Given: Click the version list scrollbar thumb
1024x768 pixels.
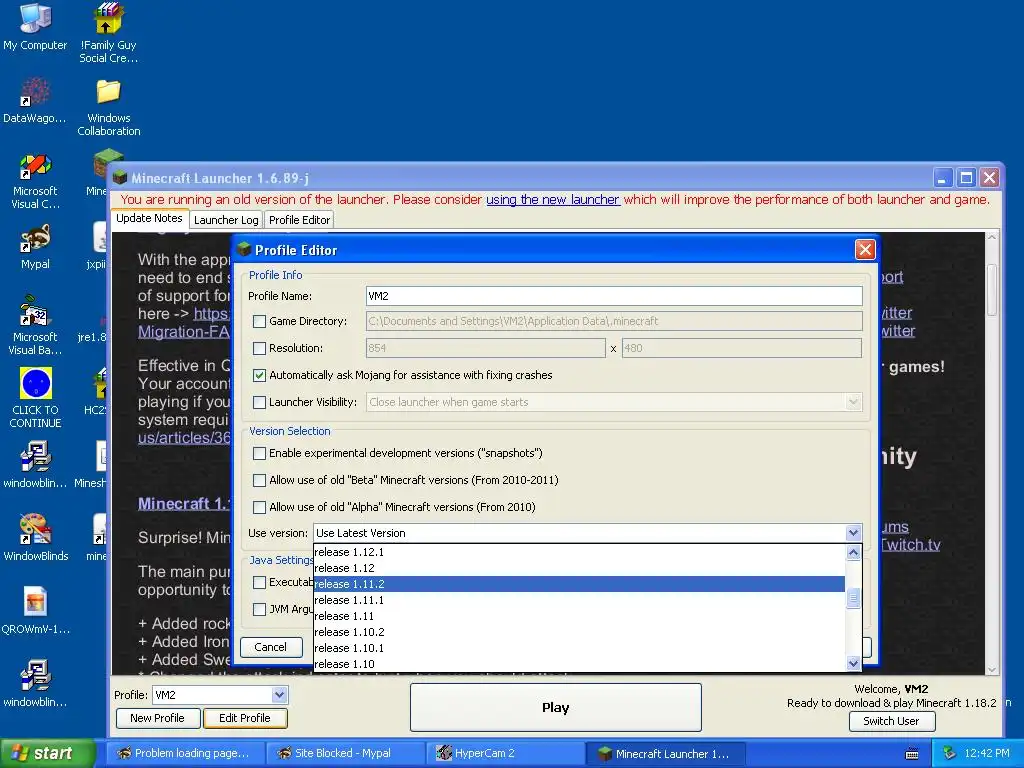Looking at the screenshot, I should [853, 598].
